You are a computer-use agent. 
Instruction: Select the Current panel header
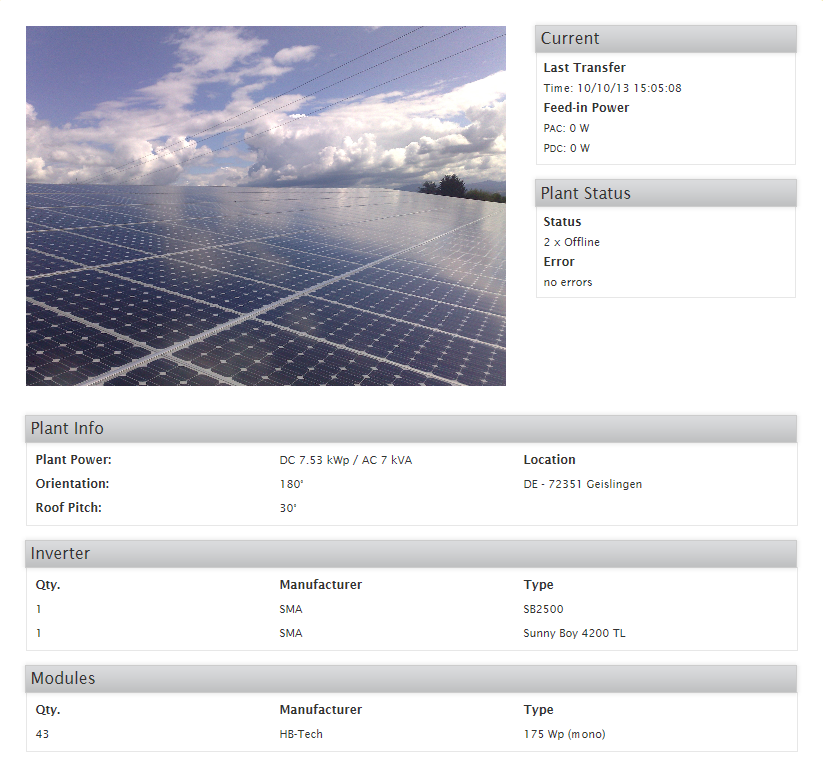click(666, 38)
